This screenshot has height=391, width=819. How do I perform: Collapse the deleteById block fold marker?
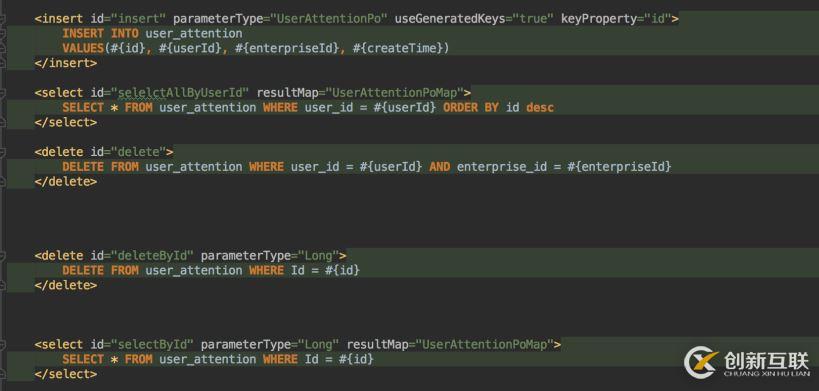click(3, 256)
